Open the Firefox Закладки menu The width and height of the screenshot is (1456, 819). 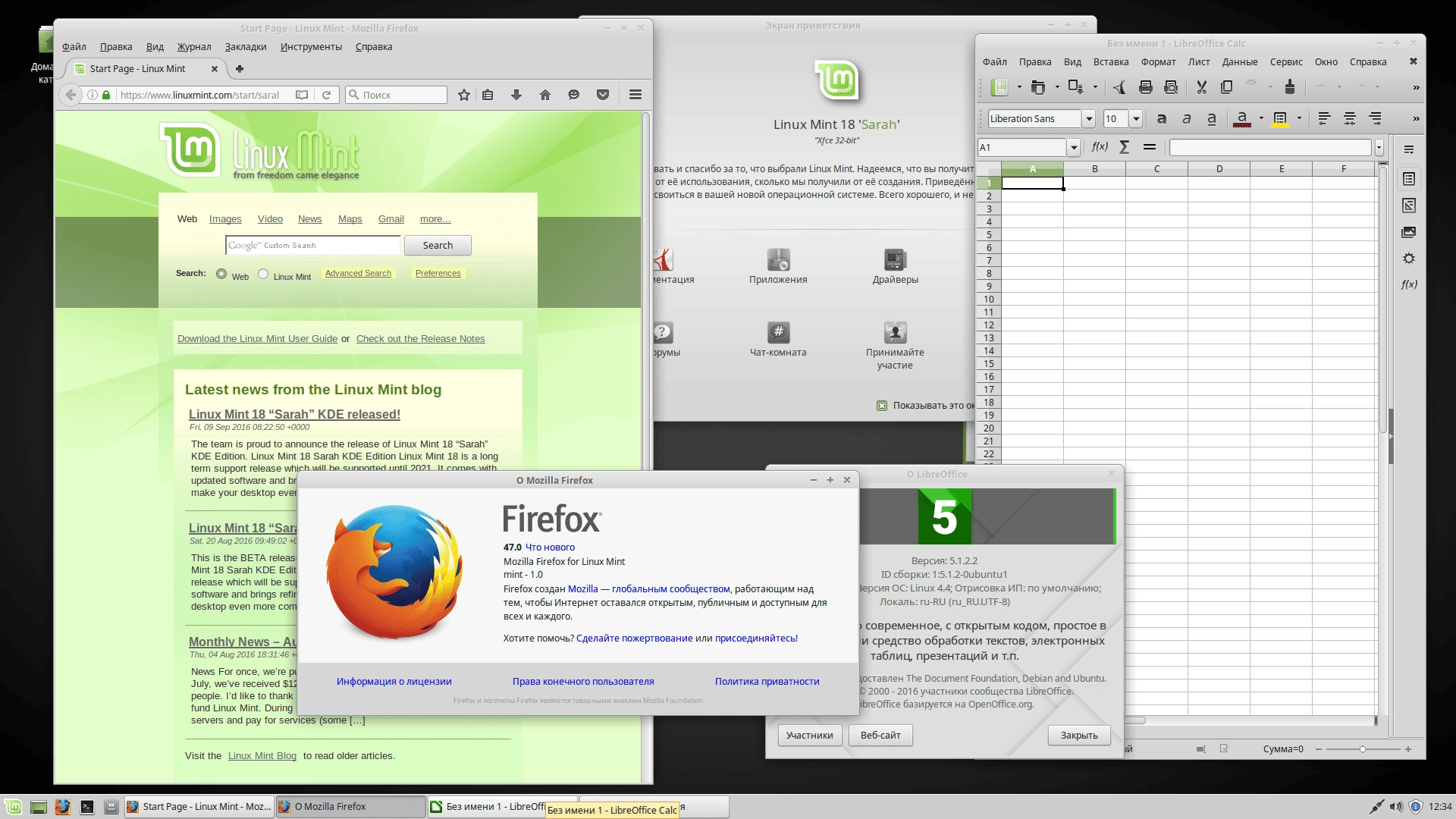(246, 47)
